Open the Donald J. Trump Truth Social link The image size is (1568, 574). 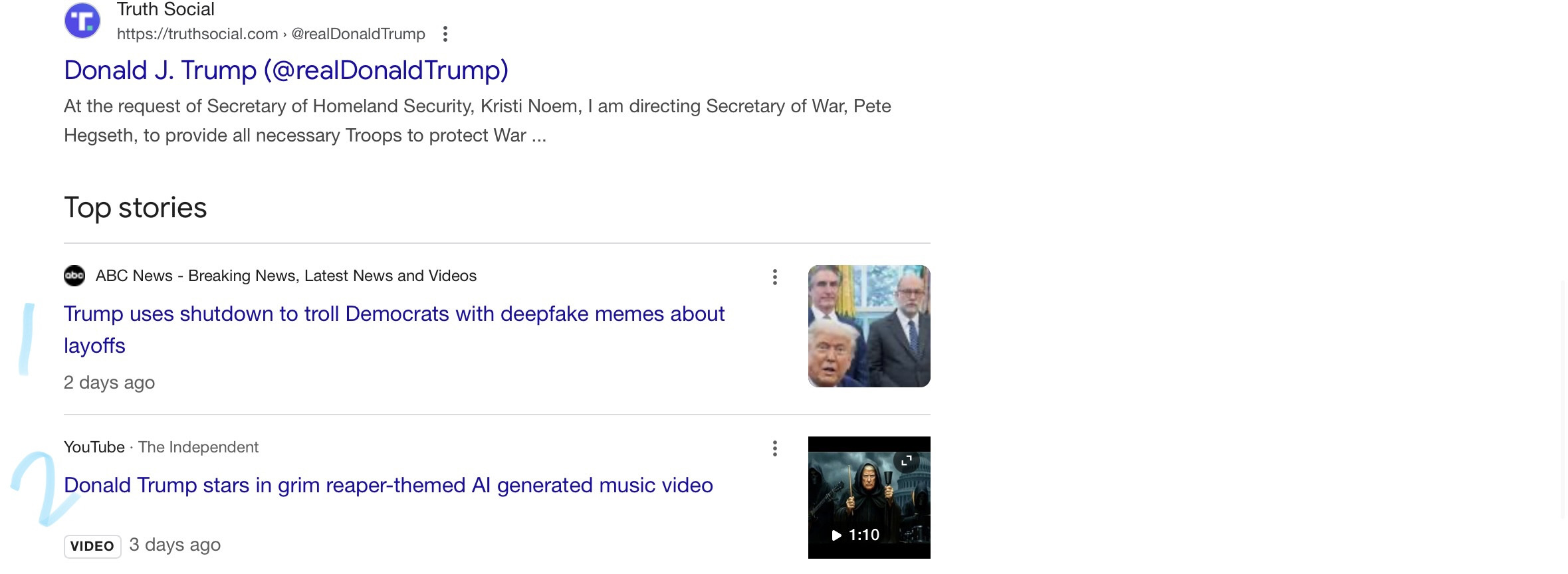coord(286,70)
